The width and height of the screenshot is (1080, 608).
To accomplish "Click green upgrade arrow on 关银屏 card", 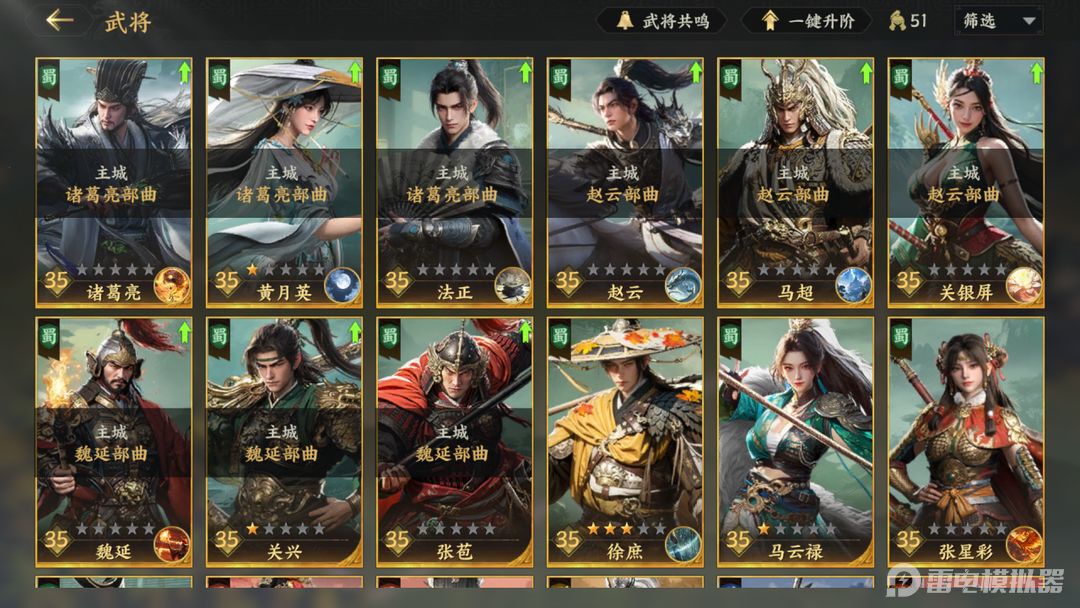I will click(1037, 72).
